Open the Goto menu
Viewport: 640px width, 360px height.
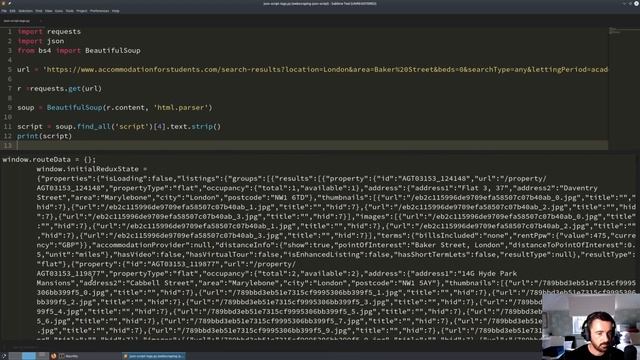click(59, 11)
